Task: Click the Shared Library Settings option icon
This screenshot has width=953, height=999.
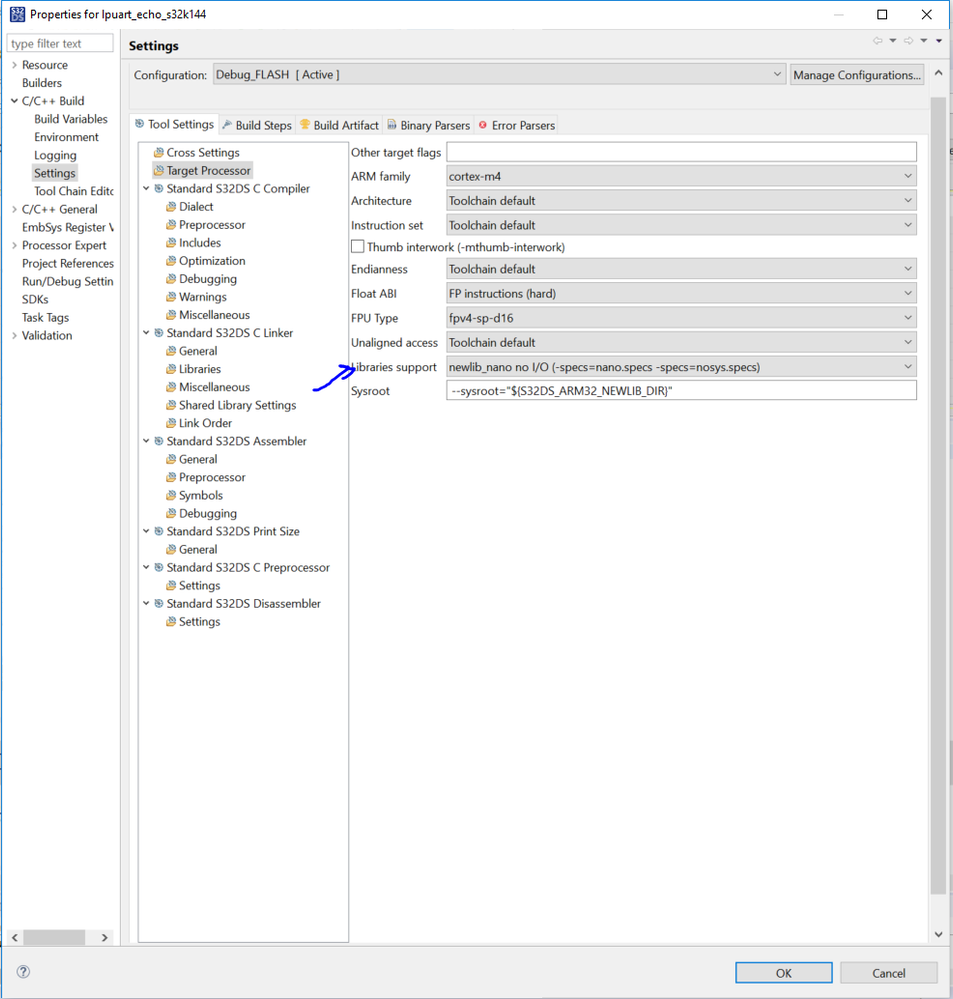Action: (x=171, y=405)
